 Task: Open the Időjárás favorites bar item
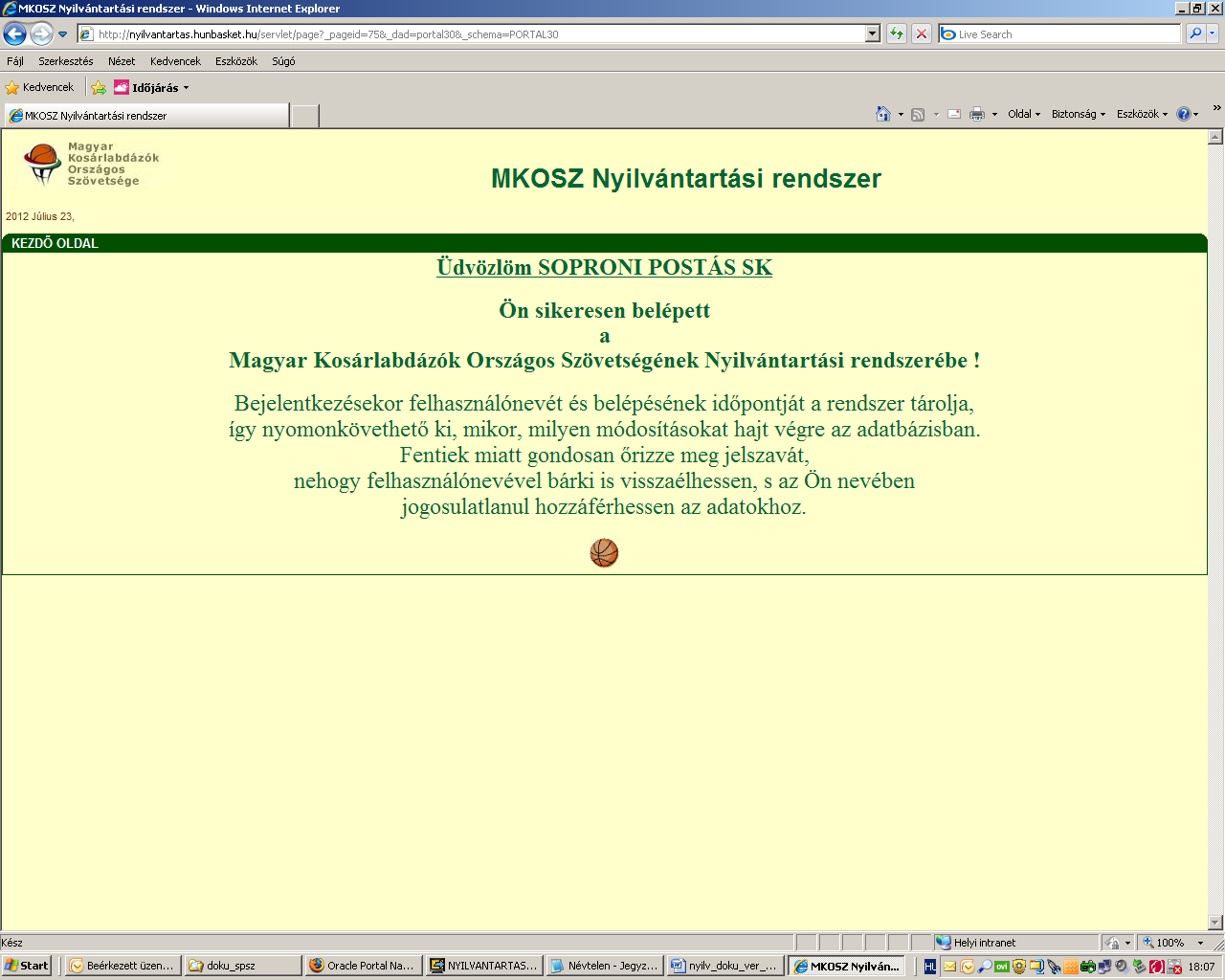[151, 87]
